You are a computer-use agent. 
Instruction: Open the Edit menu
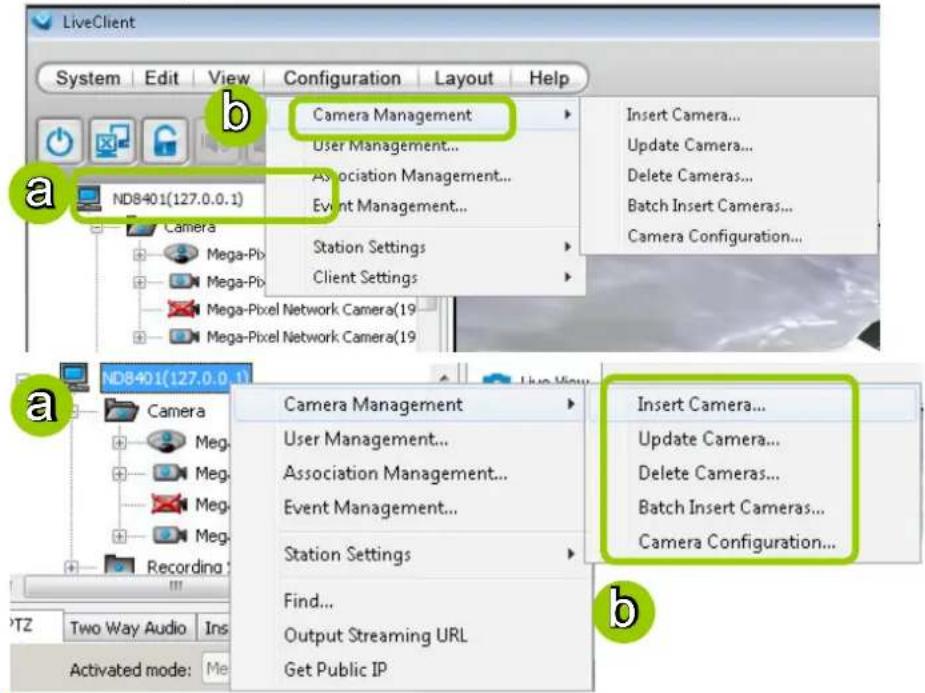pyautogui.click(x=162, y=78)
